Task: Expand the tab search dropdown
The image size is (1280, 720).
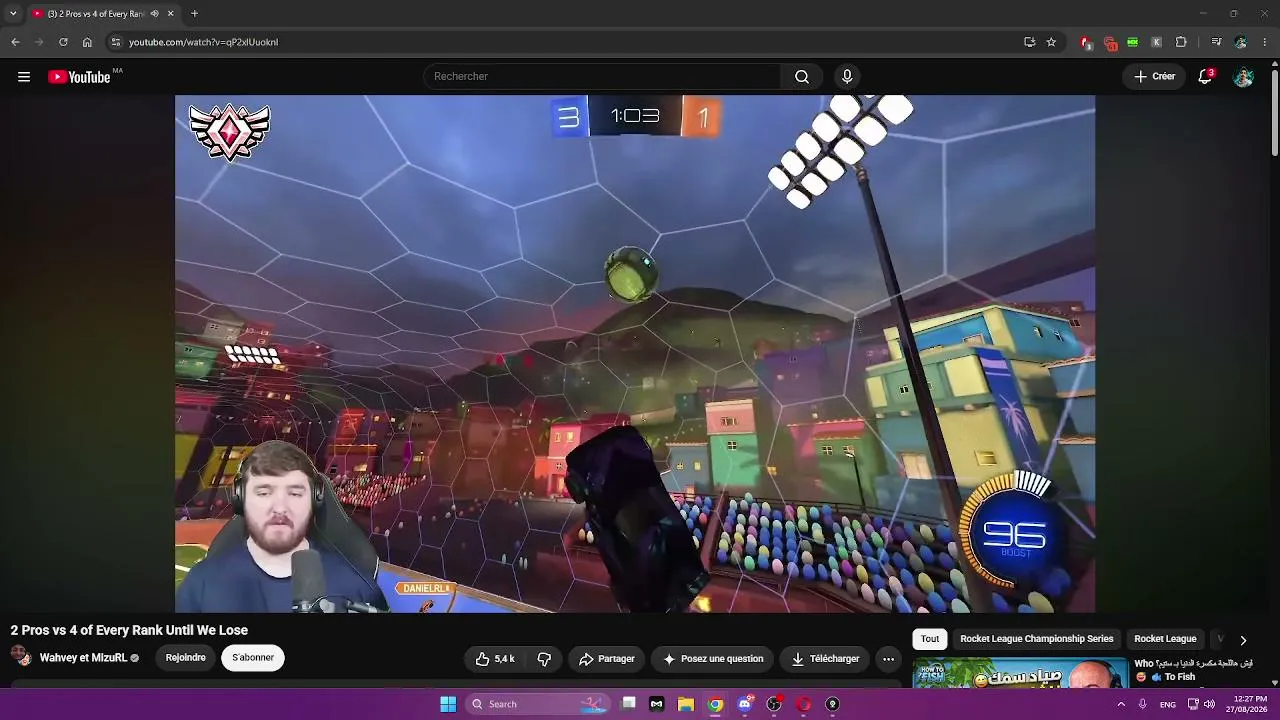Action: pyautogui.click(x=13, y=14)
